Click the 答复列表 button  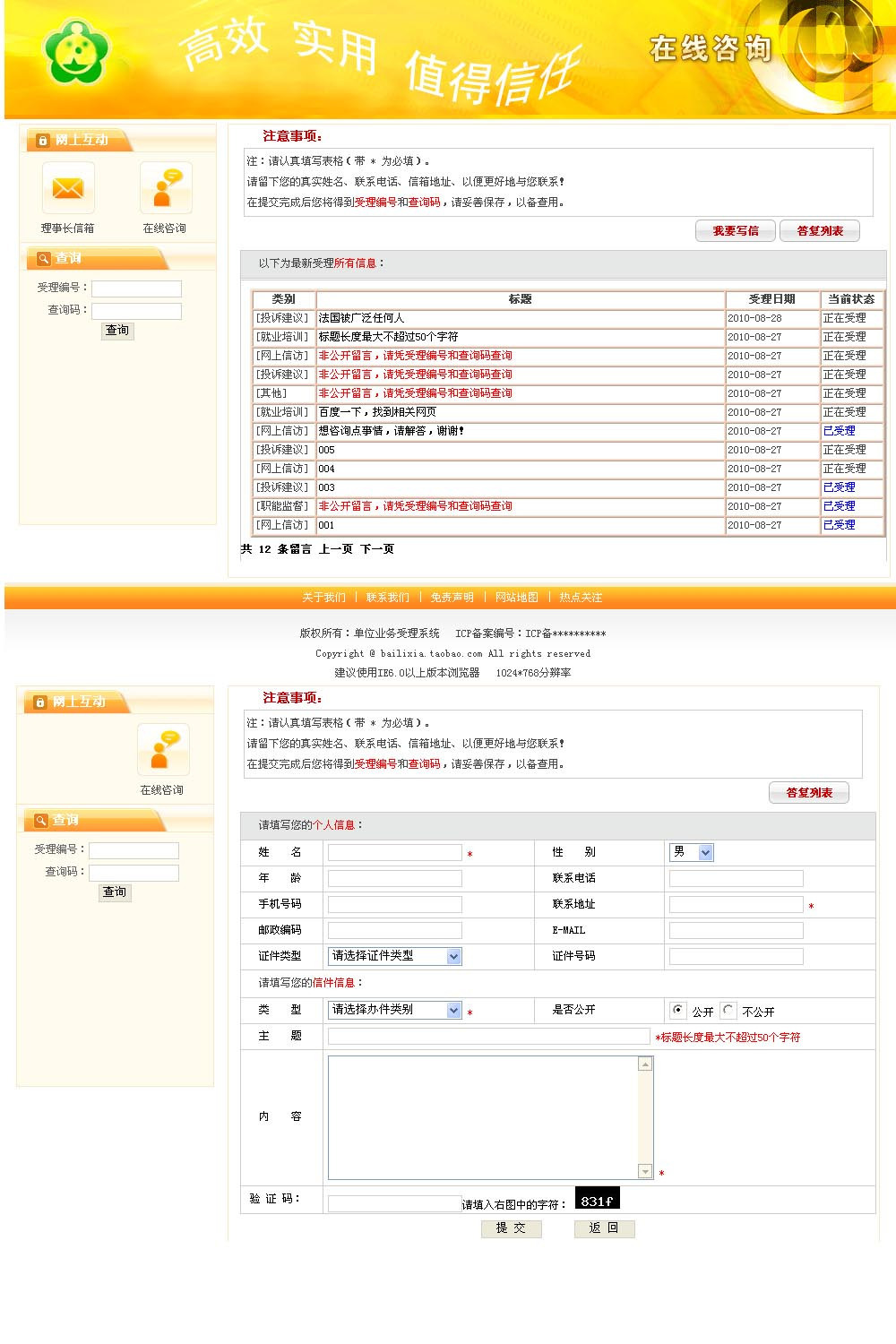pyautogui.click(x=819, y=230)
